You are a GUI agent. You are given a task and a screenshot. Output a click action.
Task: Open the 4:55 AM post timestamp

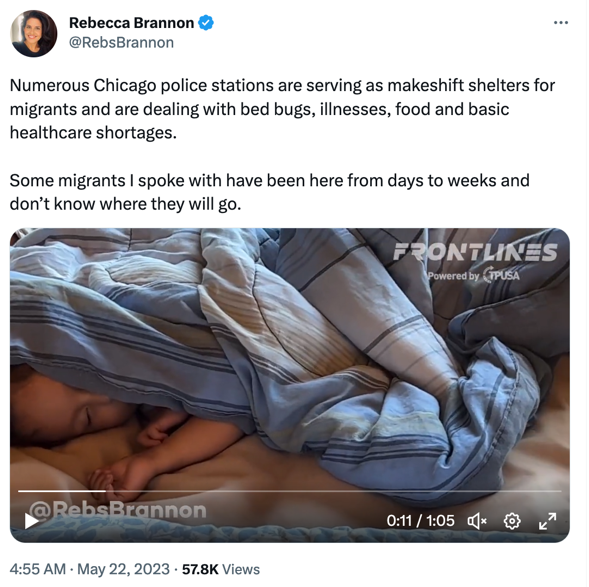tap(38, 569)
